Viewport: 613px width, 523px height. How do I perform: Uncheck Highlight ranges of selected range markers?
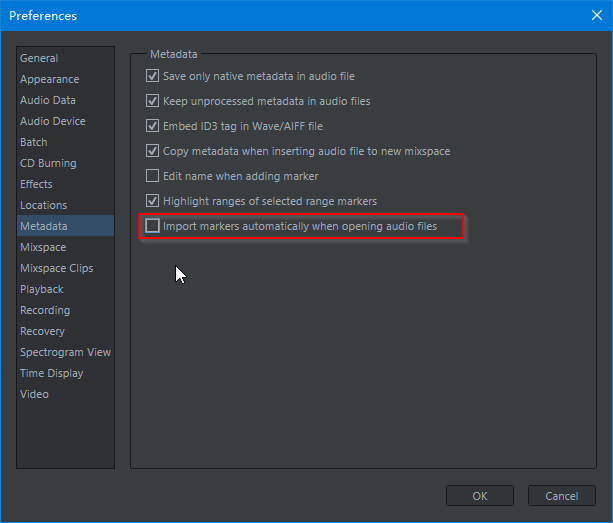[153, 201]
